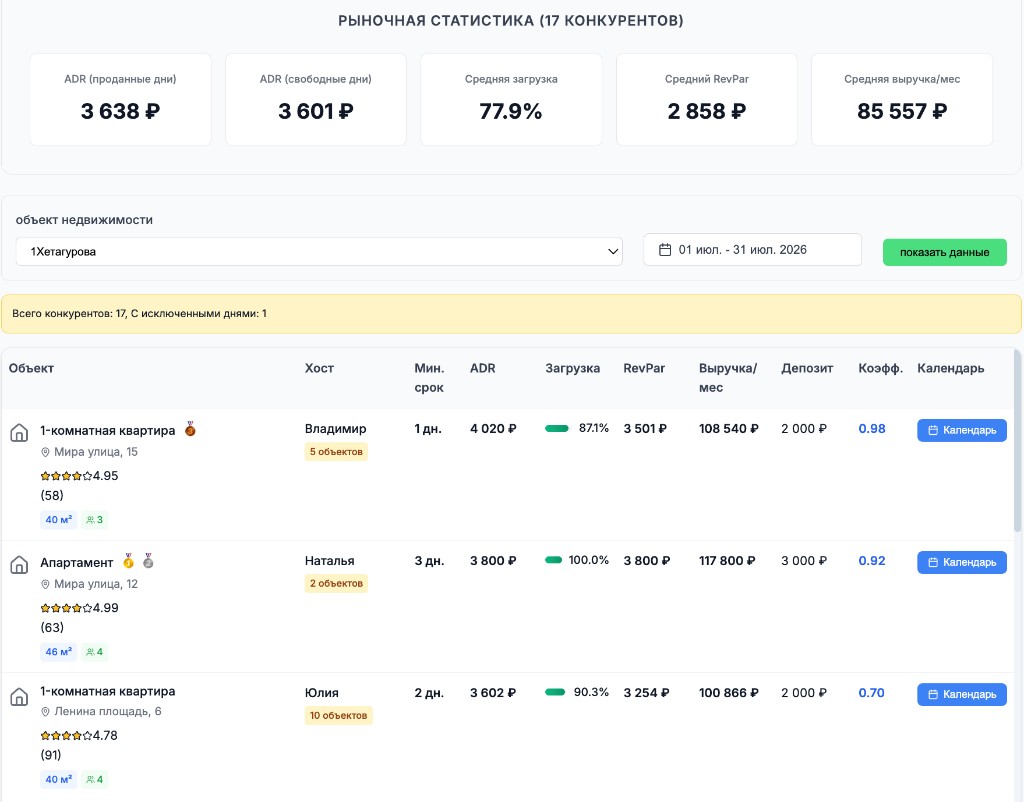Click Средняя загрузка 77.9% card

511,99
